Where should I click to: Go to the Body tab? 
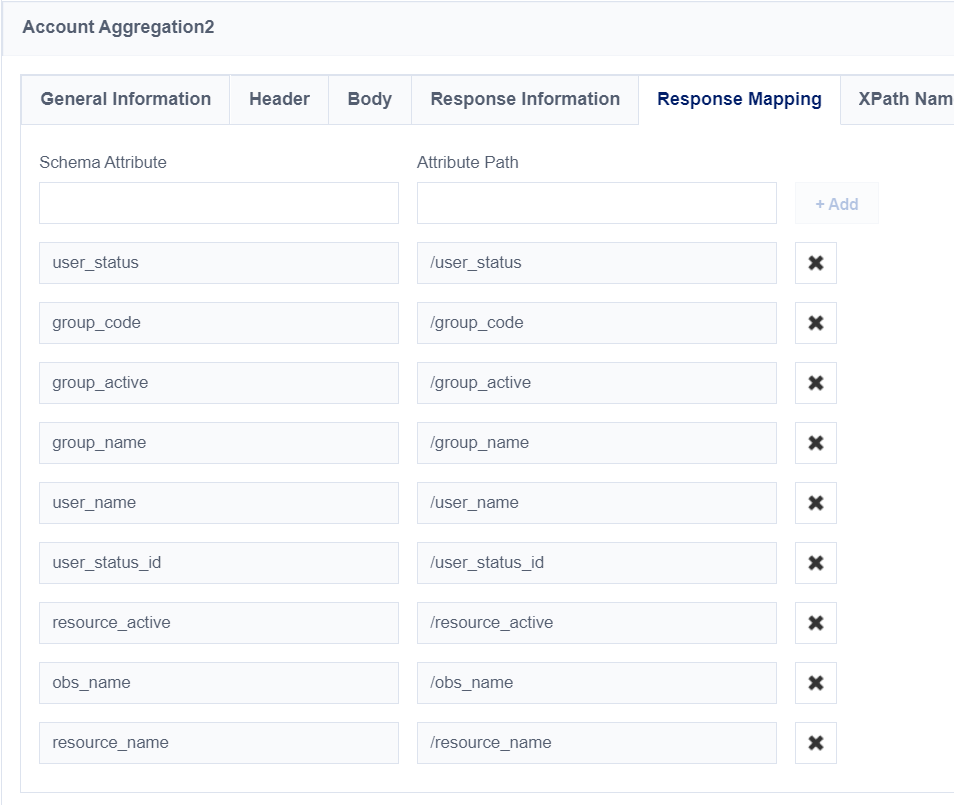pos(369,99)
